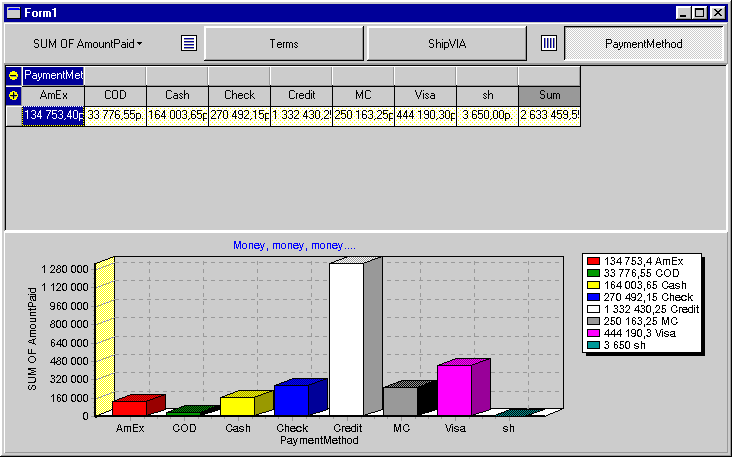Click the Terms dimension button

(284, 44)
